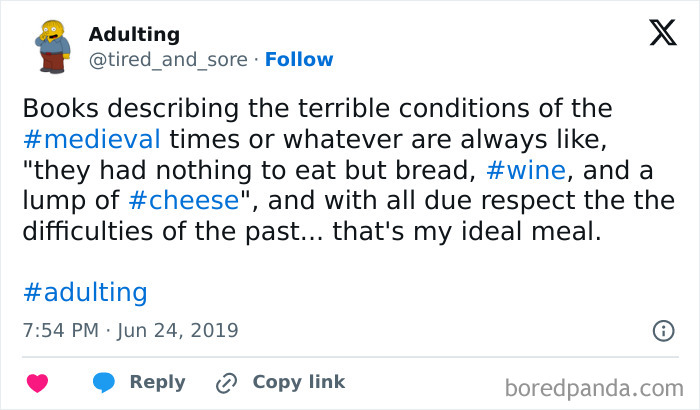Image resolution: width=700 pixels, height=410 pixels.
Task: Click the chain link icon
Action: click(226, 382)
